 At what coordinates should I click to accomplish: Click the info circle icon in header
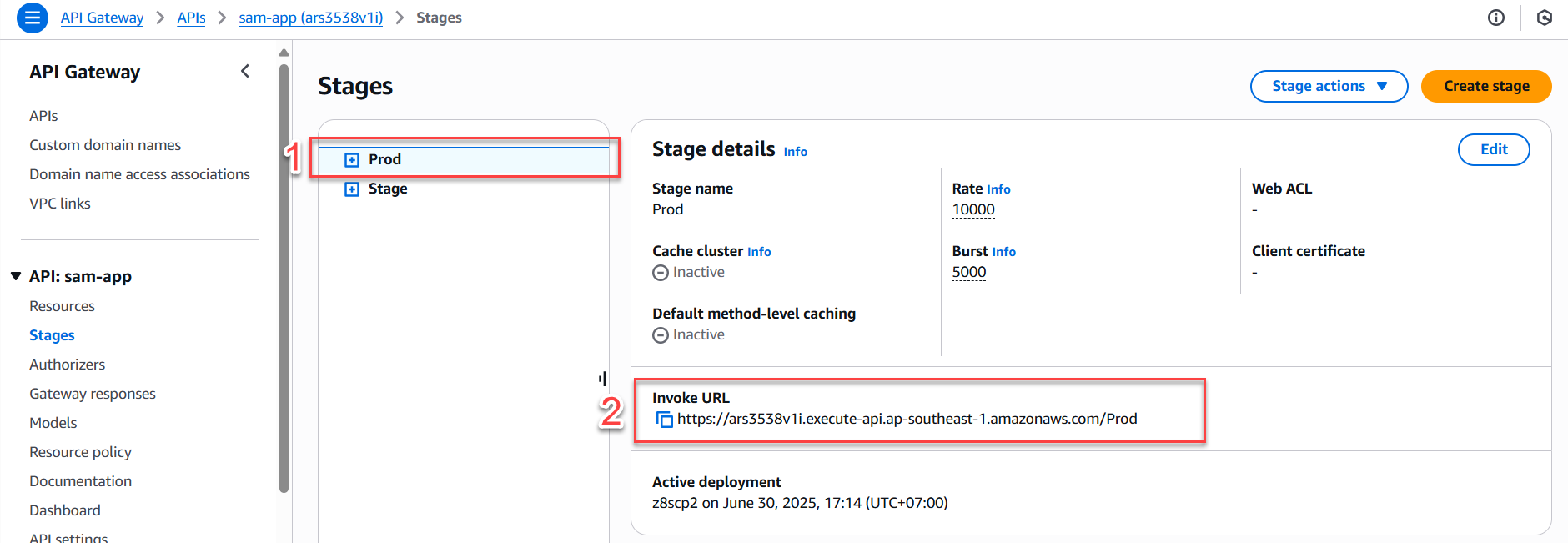pyautogui.click(x=1496, y=18)
